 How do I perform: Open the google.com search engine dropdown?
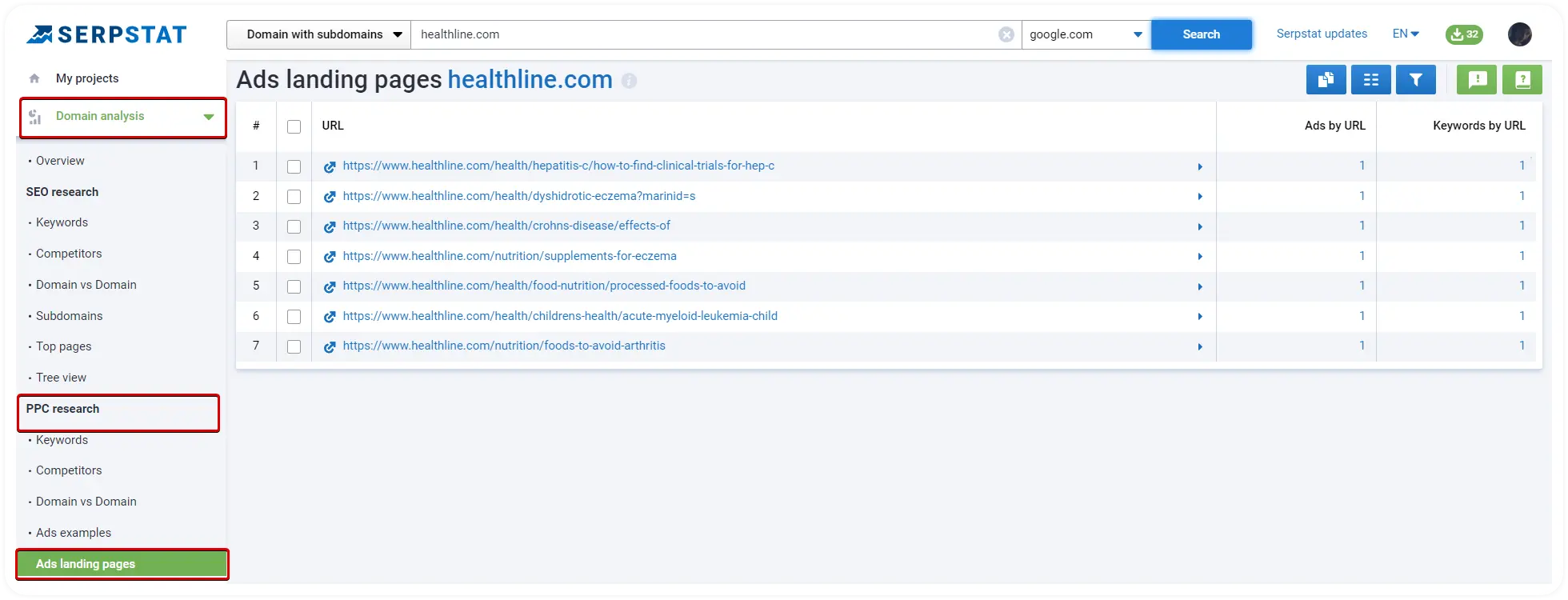point(1086,34)
